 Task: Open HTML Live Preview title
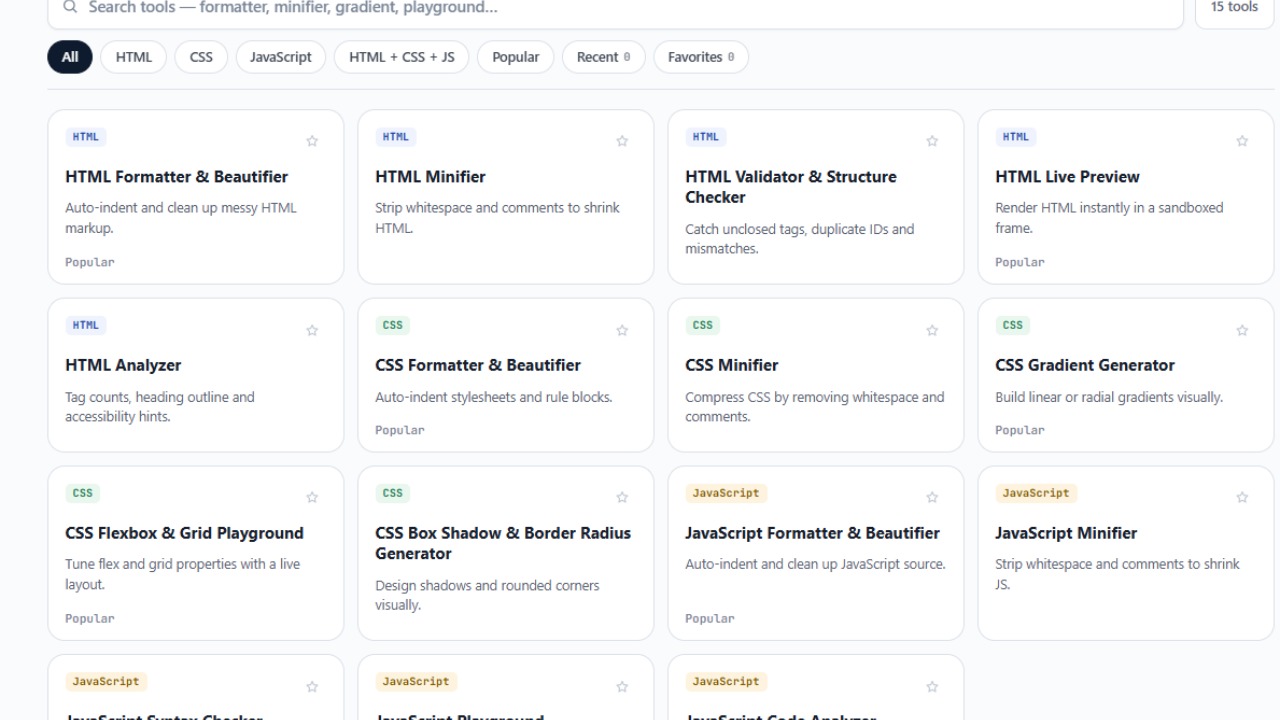point(1068,177)
